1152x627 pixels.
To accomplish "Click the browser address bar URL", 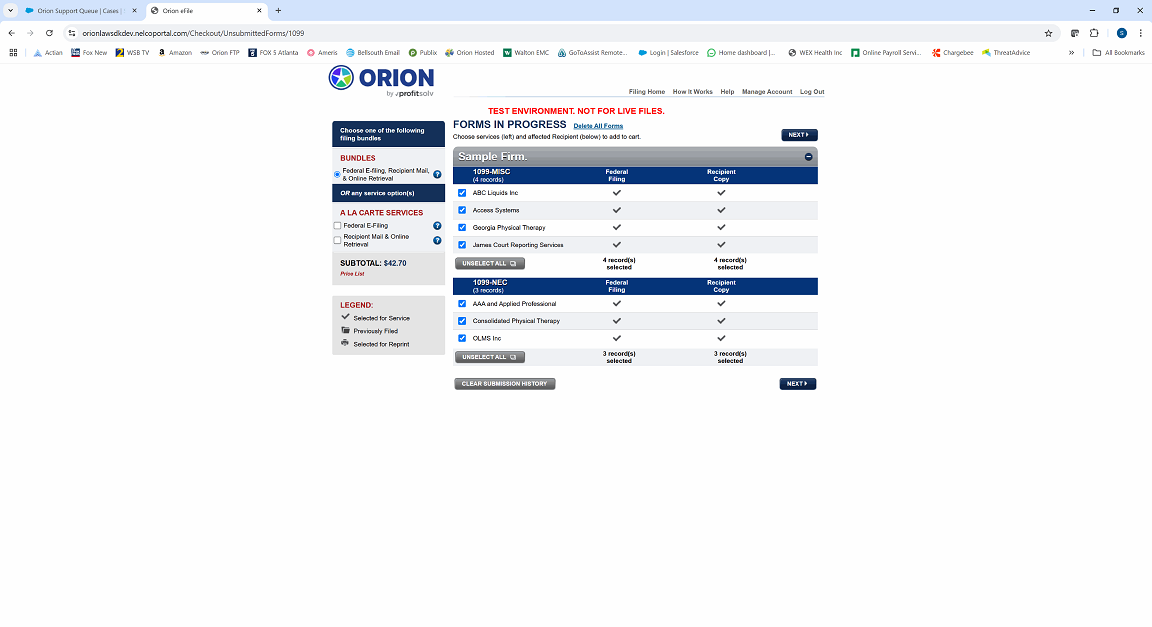I will click(193, 33).
